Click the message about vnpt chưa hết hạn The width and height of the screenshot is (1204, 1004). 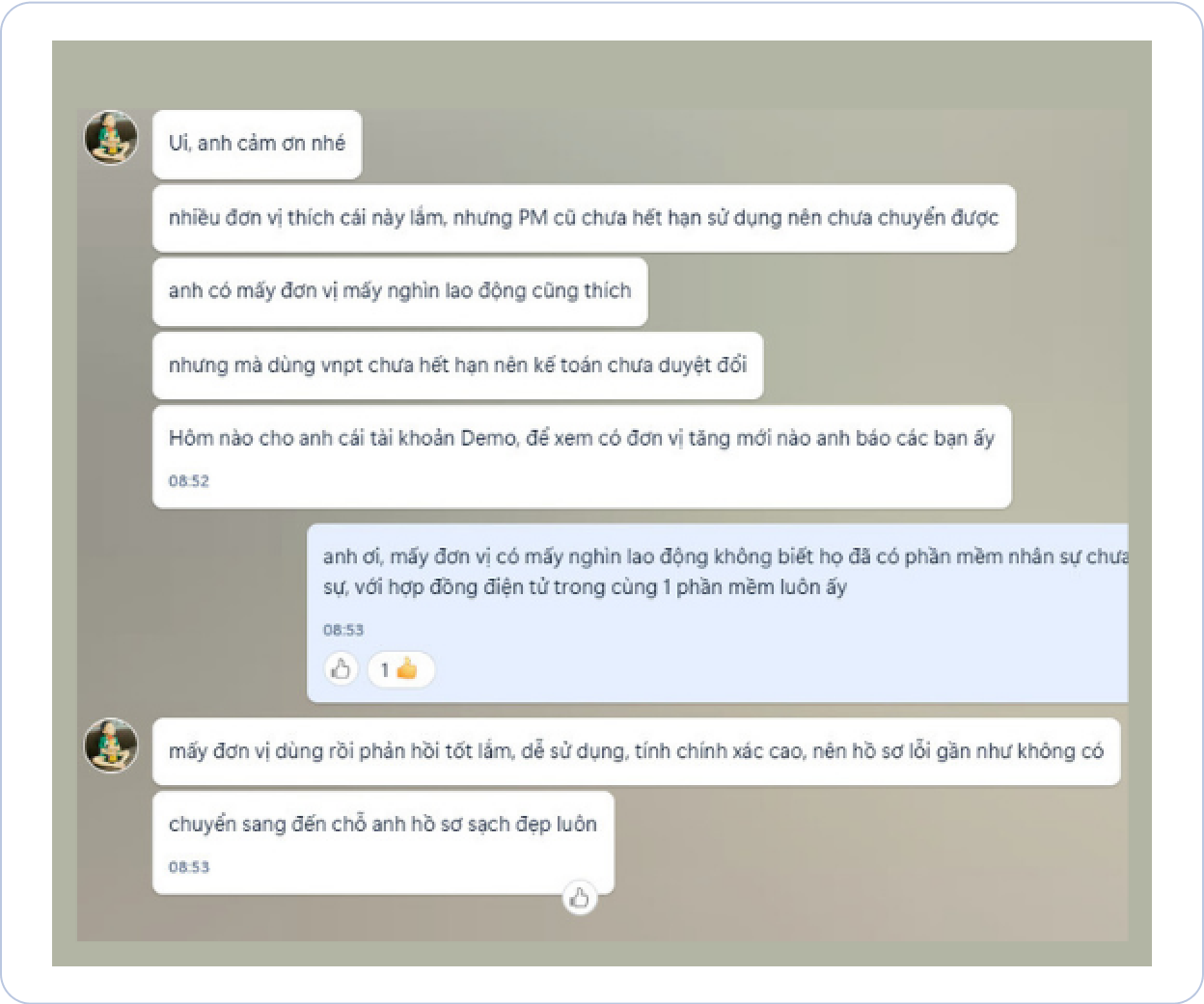(457, 366)
